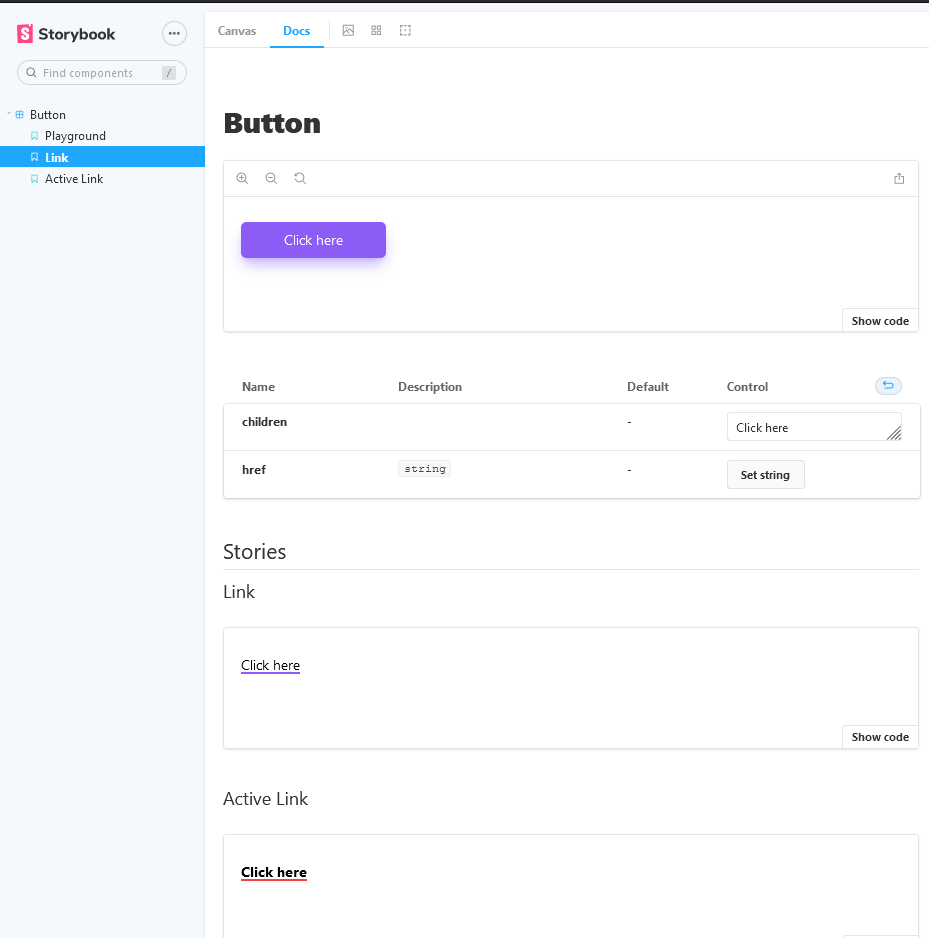Click the Set string button for href
This screenshot has height=938, width=929.
point(765,474)
